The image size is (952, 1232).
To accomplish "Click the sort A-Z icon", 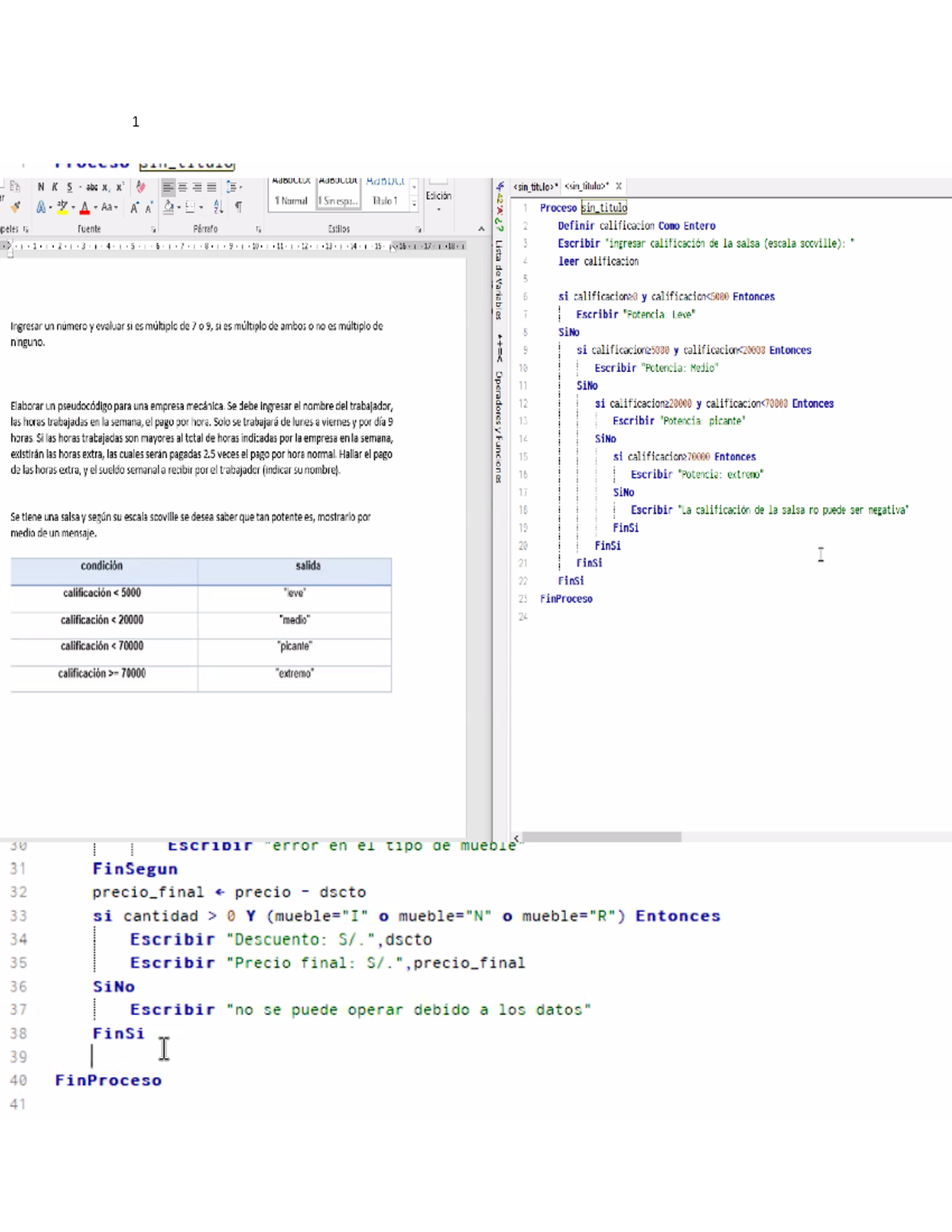I will click(x=218, y=207).
